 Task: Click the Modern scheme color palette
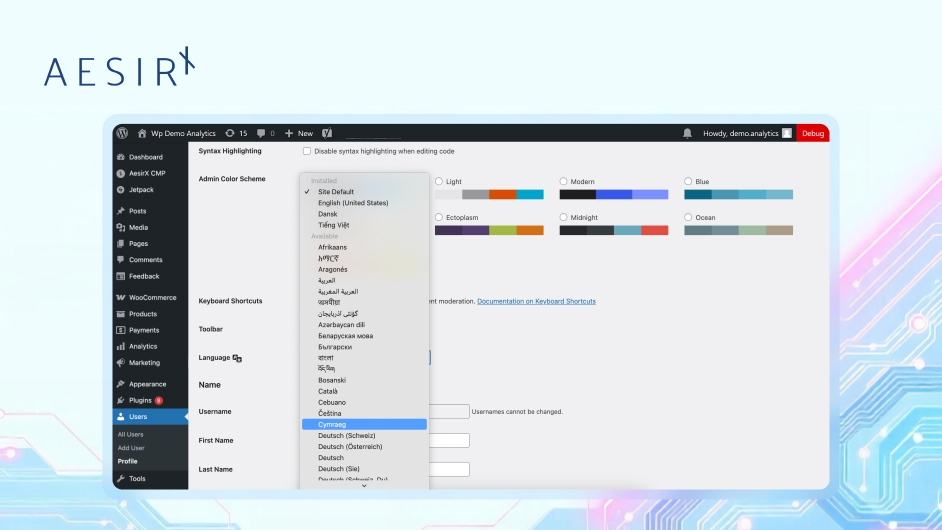pyautogui.click(x=614, y=195)
